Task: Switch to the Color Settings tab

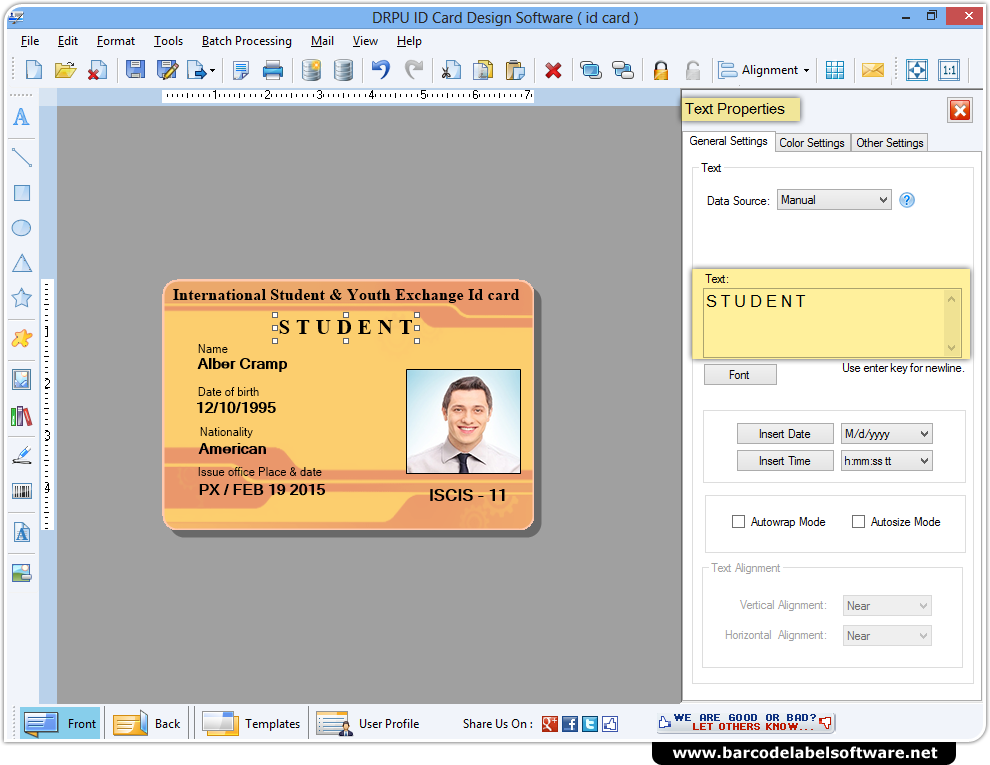Action: tap(811, 142)
